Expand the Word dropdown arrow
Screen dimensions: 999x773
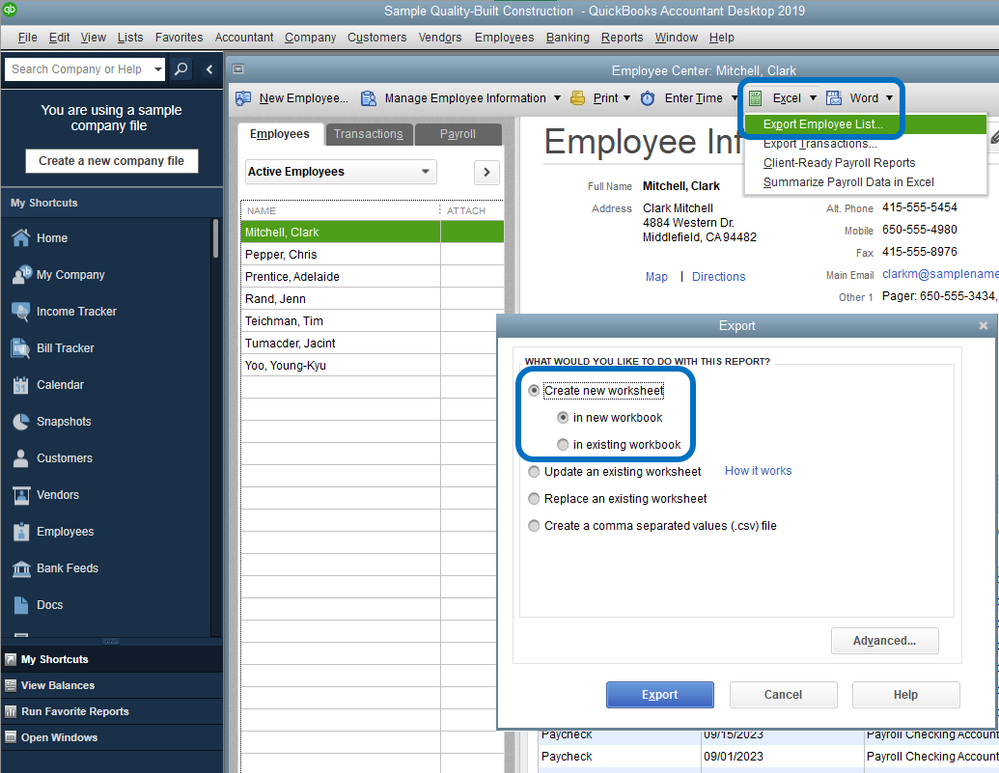pyautogui.click(x=889, y=98)
